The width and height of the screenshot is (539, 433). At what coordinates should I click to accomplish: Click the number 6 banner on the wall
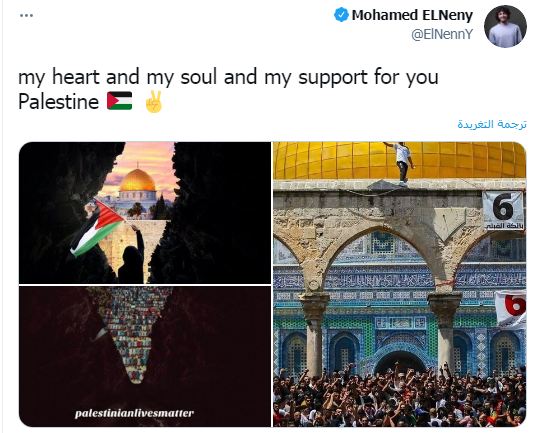pyautogui.click(x=503, y=211)
